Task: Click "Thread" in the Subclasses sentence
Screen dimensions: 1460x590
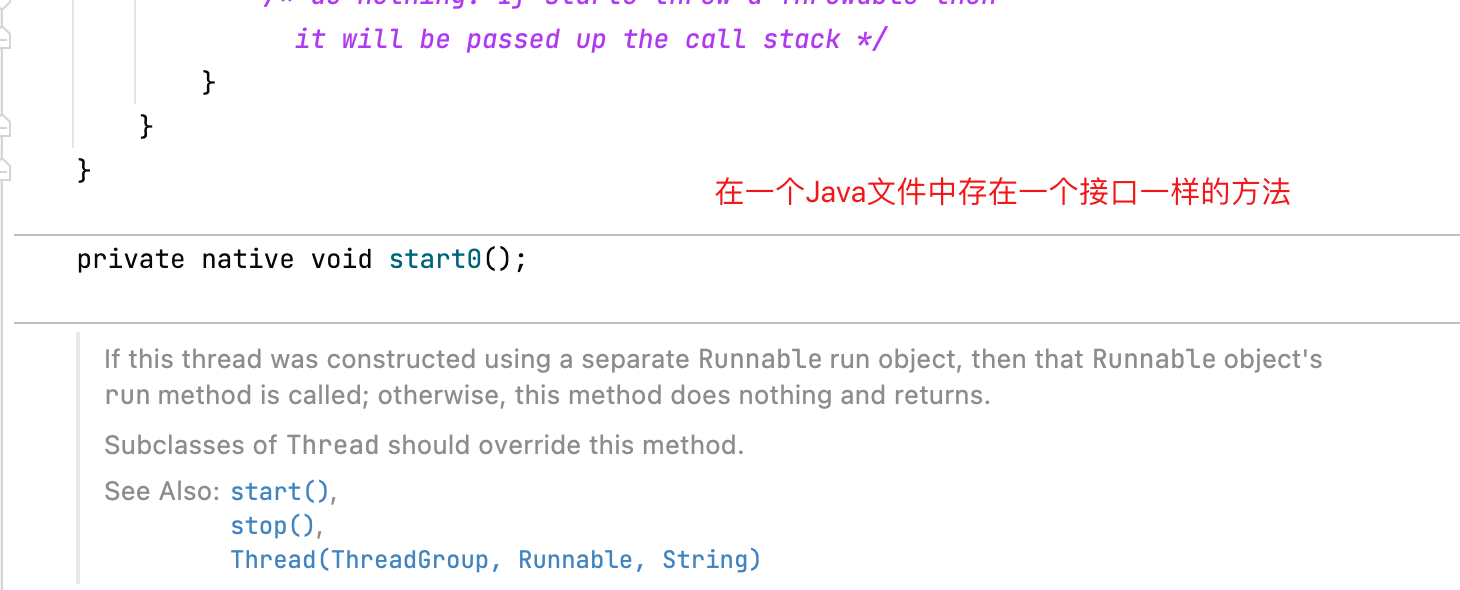Action: pyautogui.click(x=332, y=446)
